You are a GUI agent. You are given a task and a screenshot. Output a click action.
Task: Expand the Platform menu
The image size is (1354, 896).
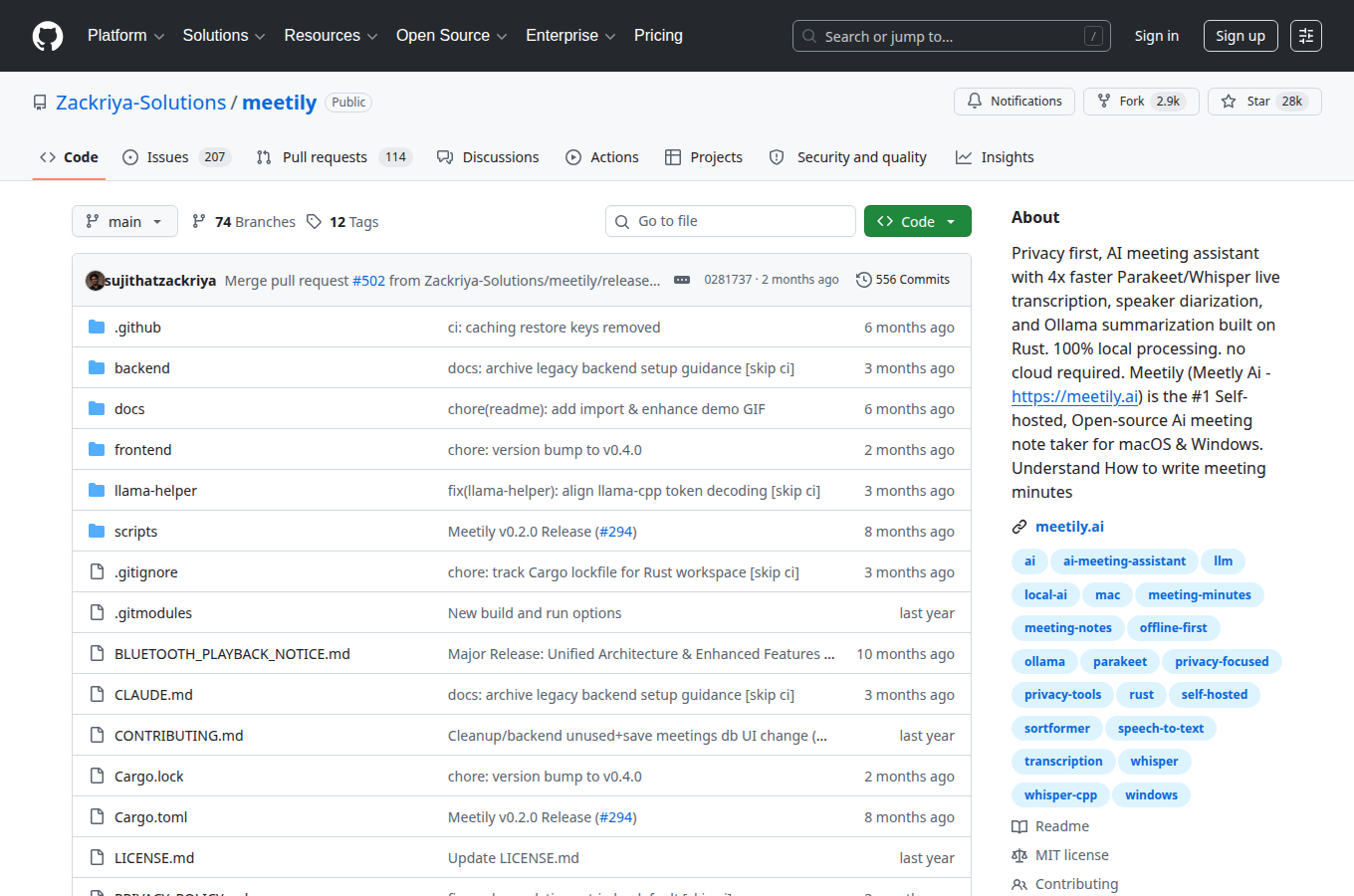coord(125,36)
